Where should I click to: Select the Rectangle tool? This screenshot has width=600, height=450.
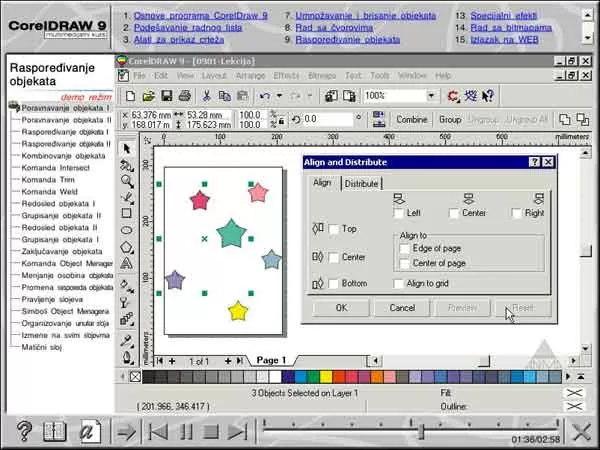click(x=127, y=213)
